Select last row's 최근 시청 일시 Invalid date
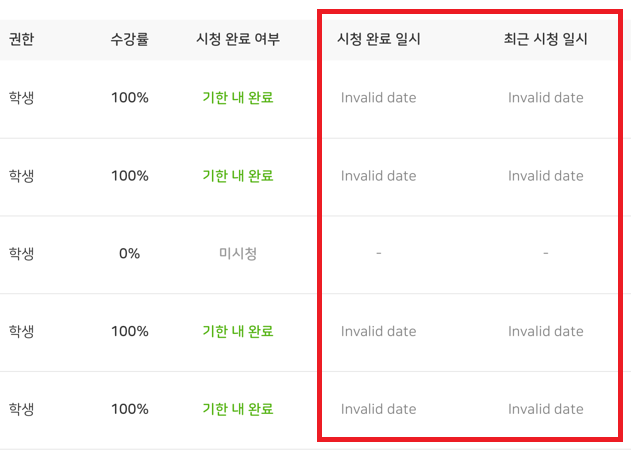 pyautogui.click(x=545, y=410)
